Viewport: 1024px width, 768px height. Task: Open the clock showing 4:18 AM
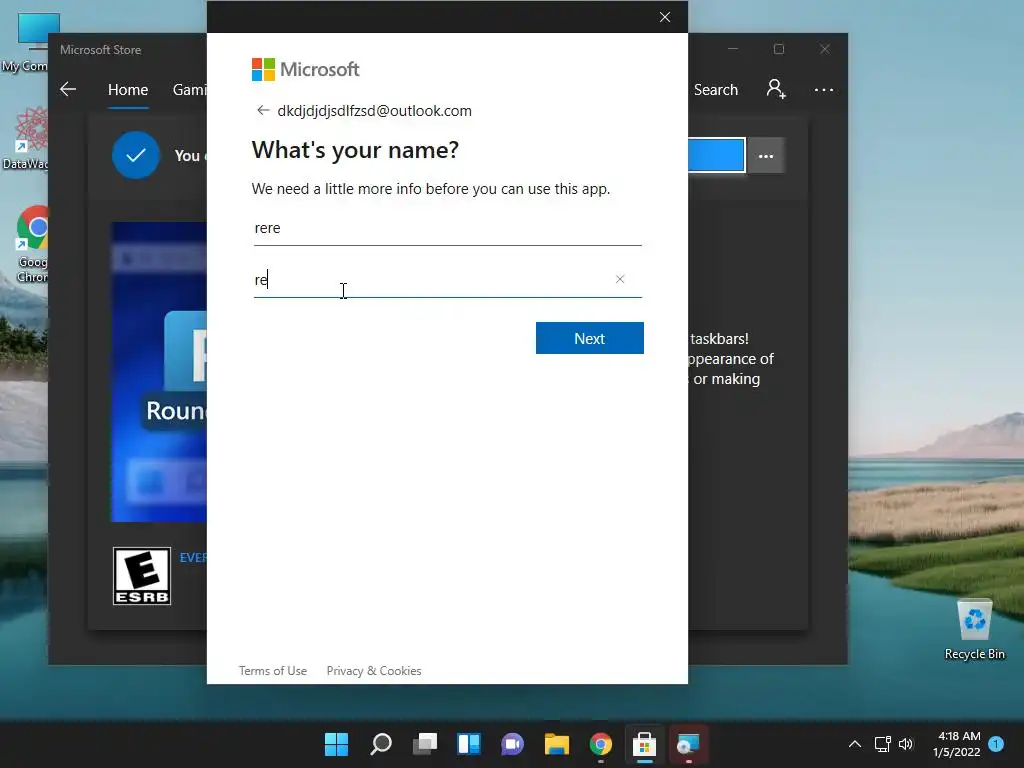957,744
